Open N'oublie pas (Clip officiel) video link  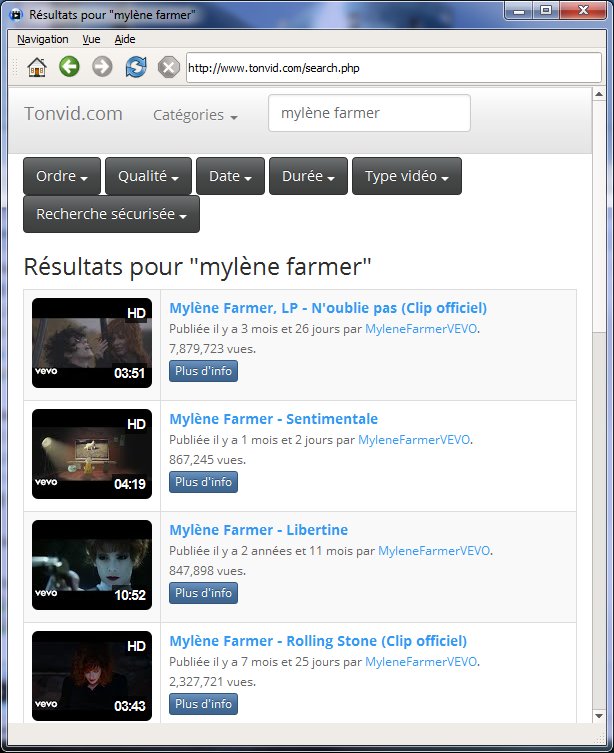point(328,308)
